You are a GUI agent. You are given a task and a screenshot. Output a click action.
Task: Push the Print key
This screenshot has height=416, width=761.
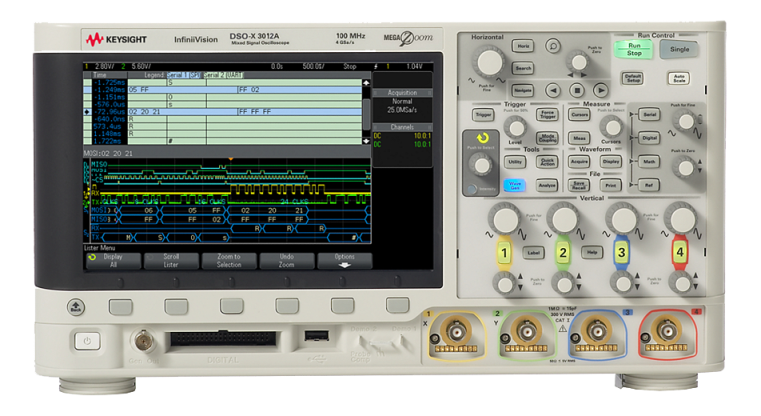[611, 185]
